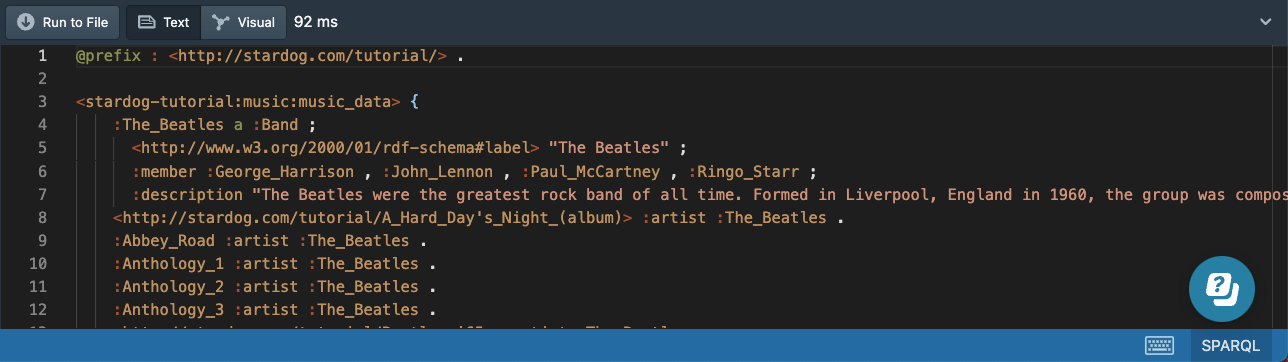Click the download arrow icon in Run to File
The image size is (1288, 362).
26,22
